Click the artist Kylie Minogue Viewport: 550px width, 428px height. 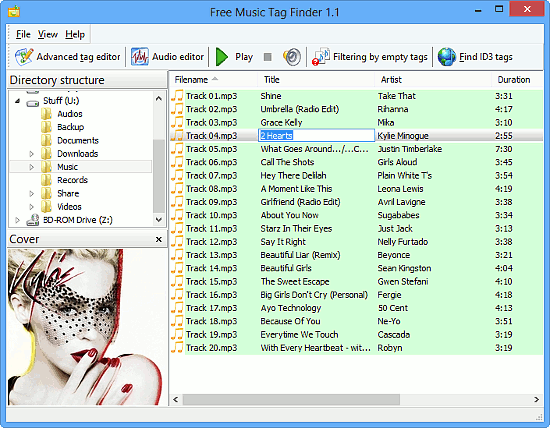coord(403,136)
